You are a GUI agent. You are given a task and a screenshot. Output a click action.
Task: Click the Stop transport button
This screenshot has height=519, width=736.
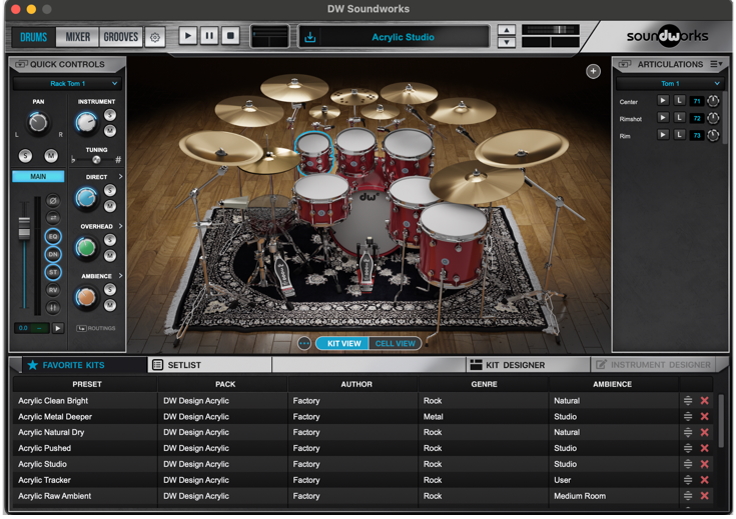pyautogui.click(x=231, y=36)
